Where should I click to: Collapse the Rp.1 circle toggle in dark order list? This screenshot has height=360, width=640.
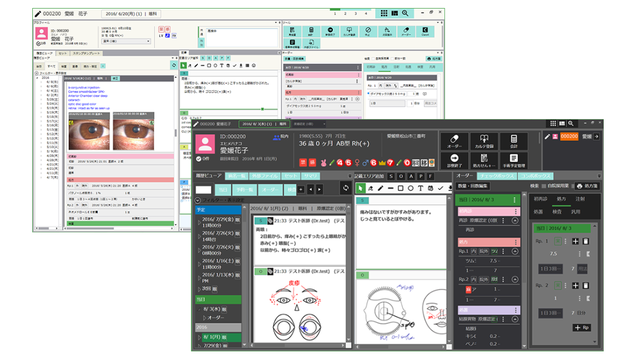pyautogui.click(x=515, y=251)
